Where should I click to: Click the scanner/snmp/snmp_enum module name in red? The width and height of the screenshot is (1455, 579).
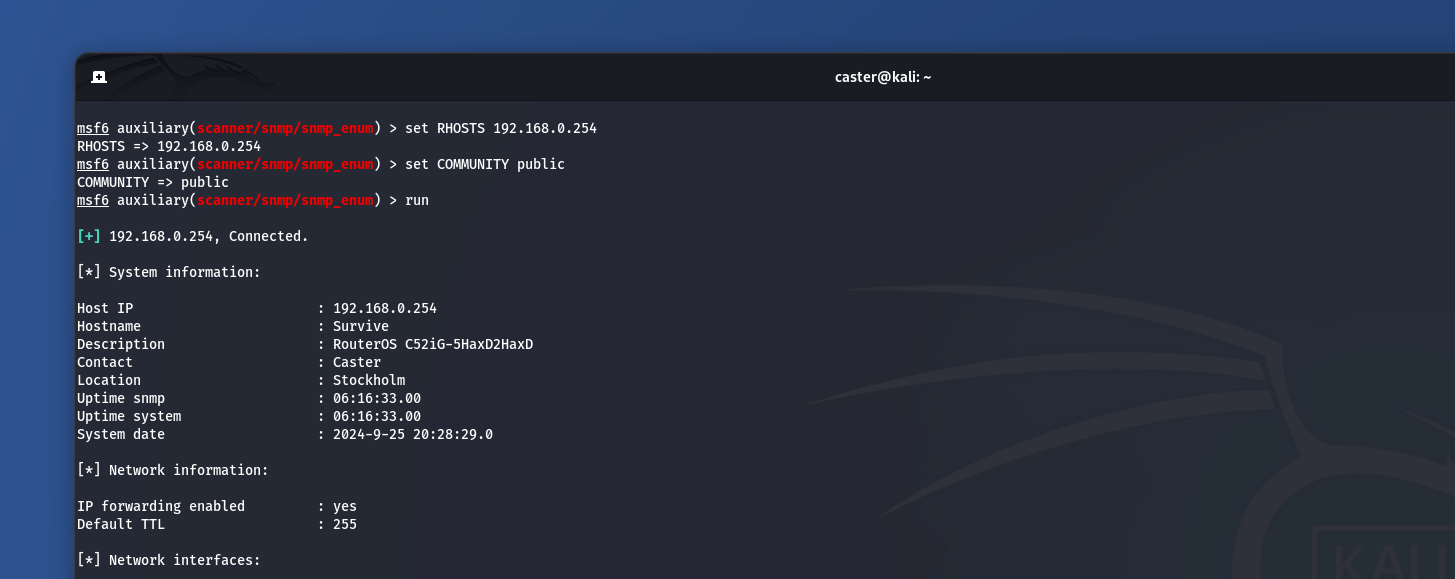pos(285,128)
